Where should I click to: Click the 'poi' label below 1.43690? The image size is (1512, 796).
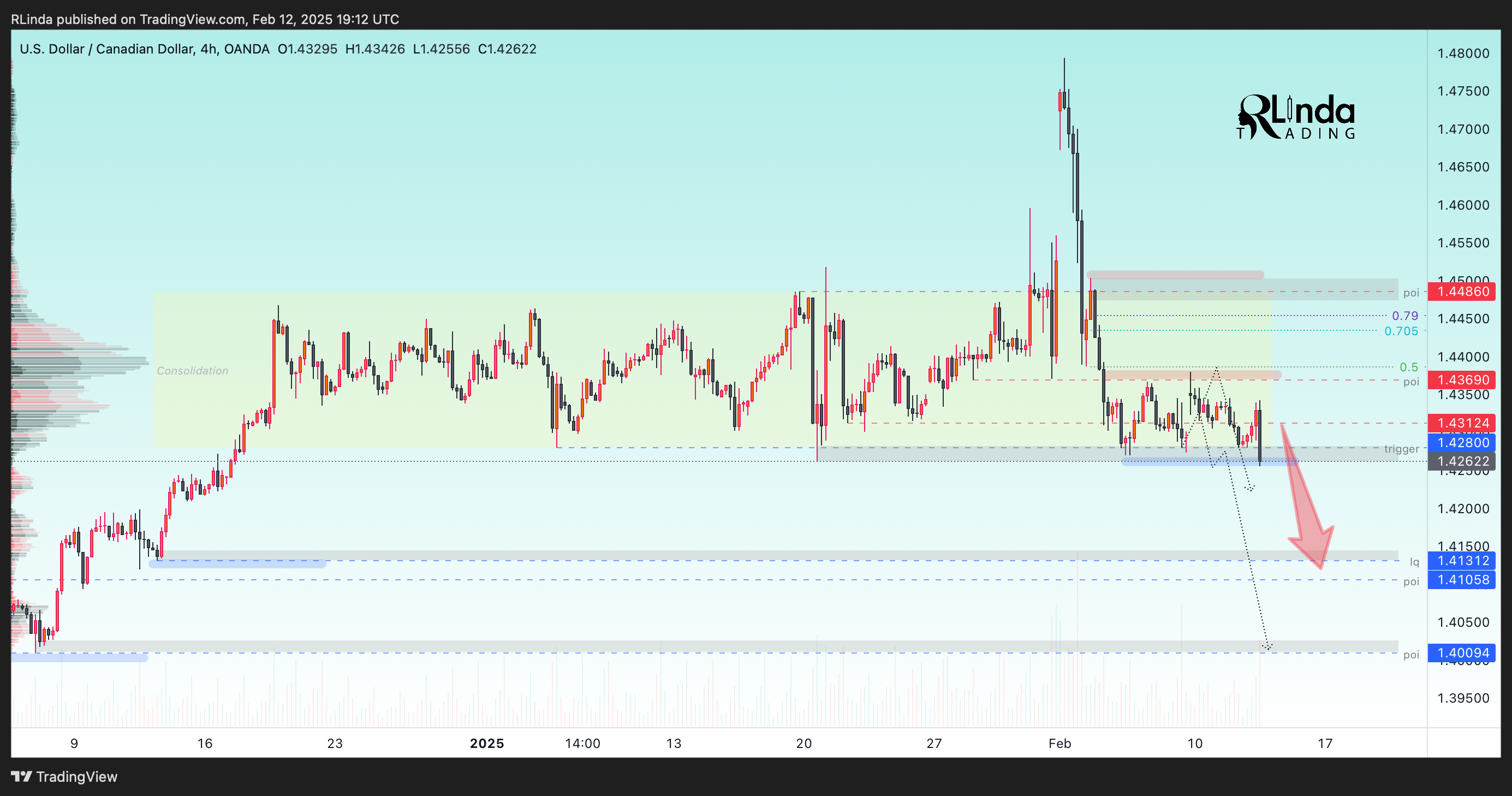coord(1411,382)
